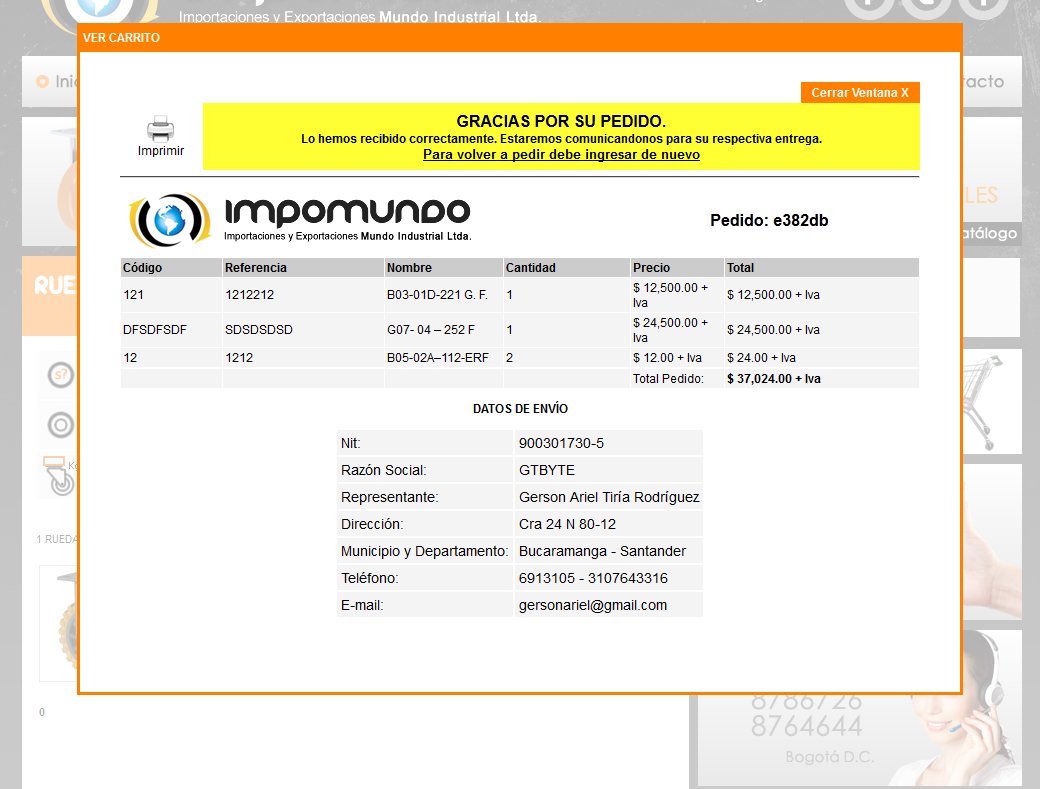The image size is (1040, 789).
Task: Open the Google+ icon top right
Action: pyautogui.click(x=925, y=5)
